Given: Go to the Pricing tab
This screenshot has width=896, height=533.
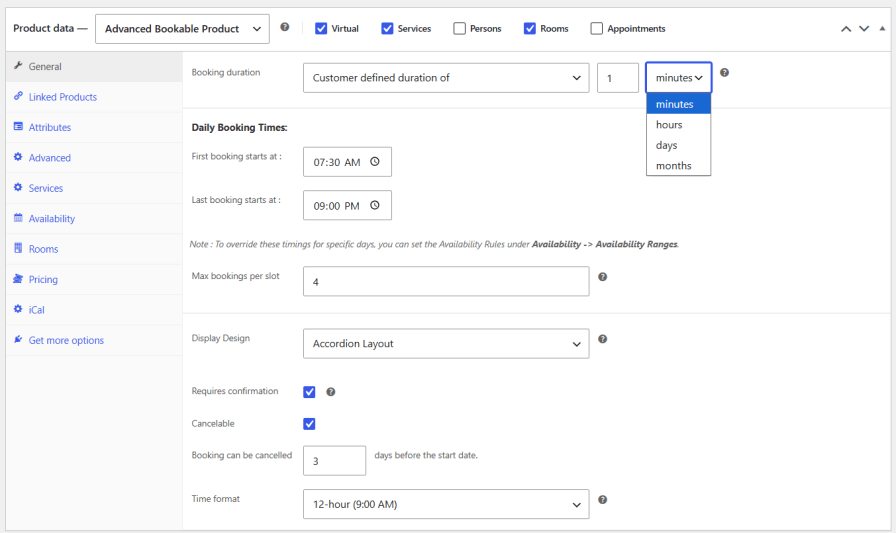Looking at the screenshot, I should pyautogui.click(x=94, y=279).
